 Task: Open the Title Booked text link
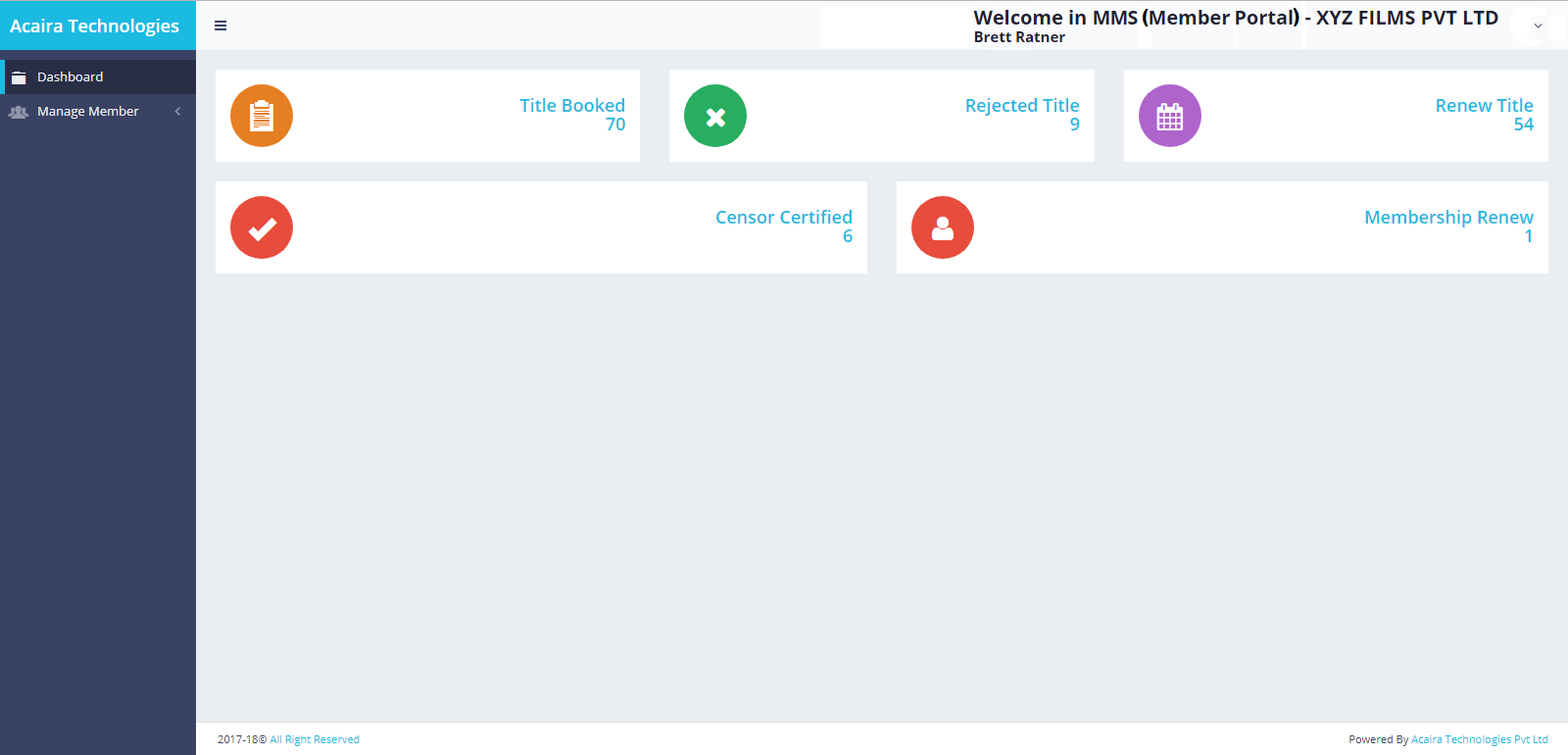571,105
